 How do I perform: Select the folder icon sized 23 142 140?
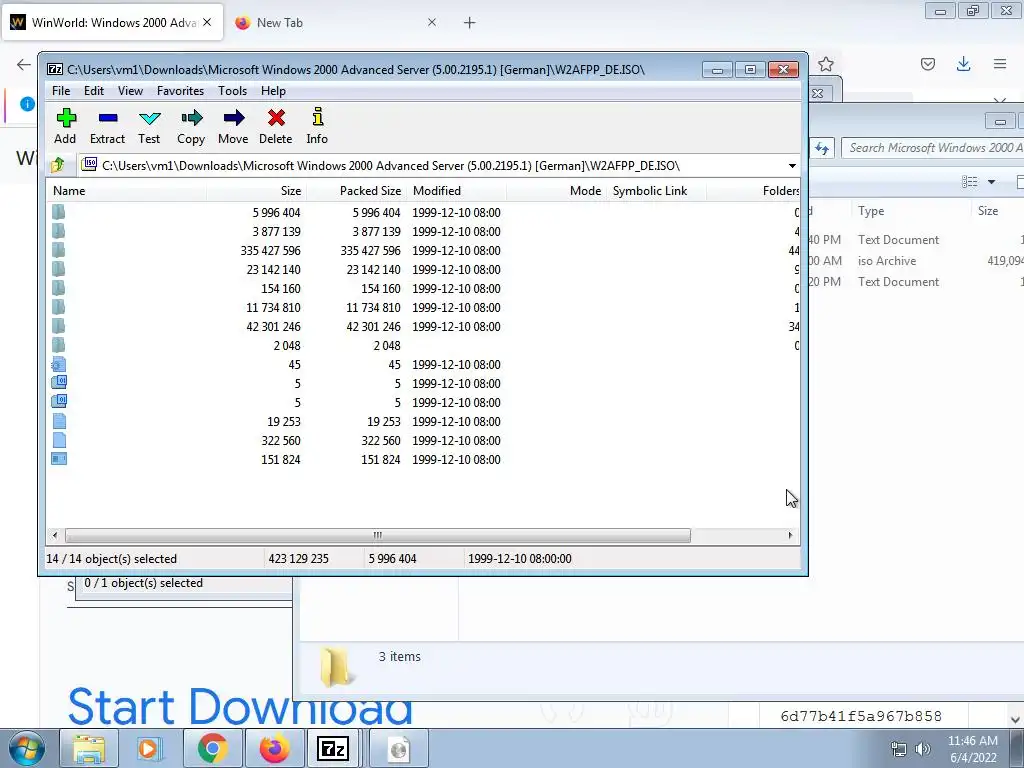pos(58,269)
